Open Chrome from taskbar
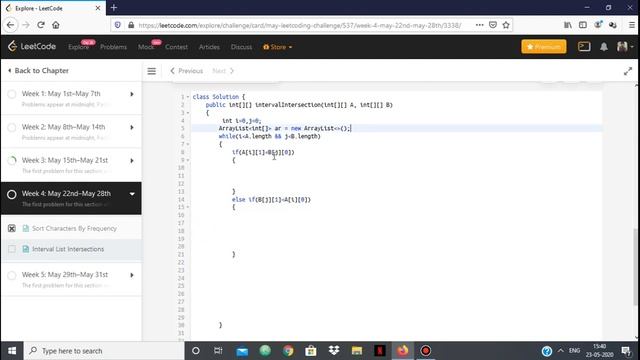The height and width of the screenshot is (360, 640). click(288, 351)
